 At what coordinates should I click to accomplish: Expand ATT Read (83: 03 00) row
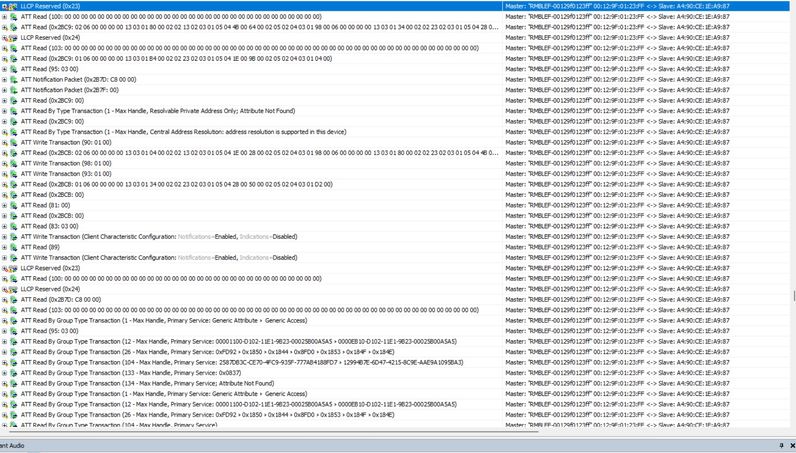[4, 226]
